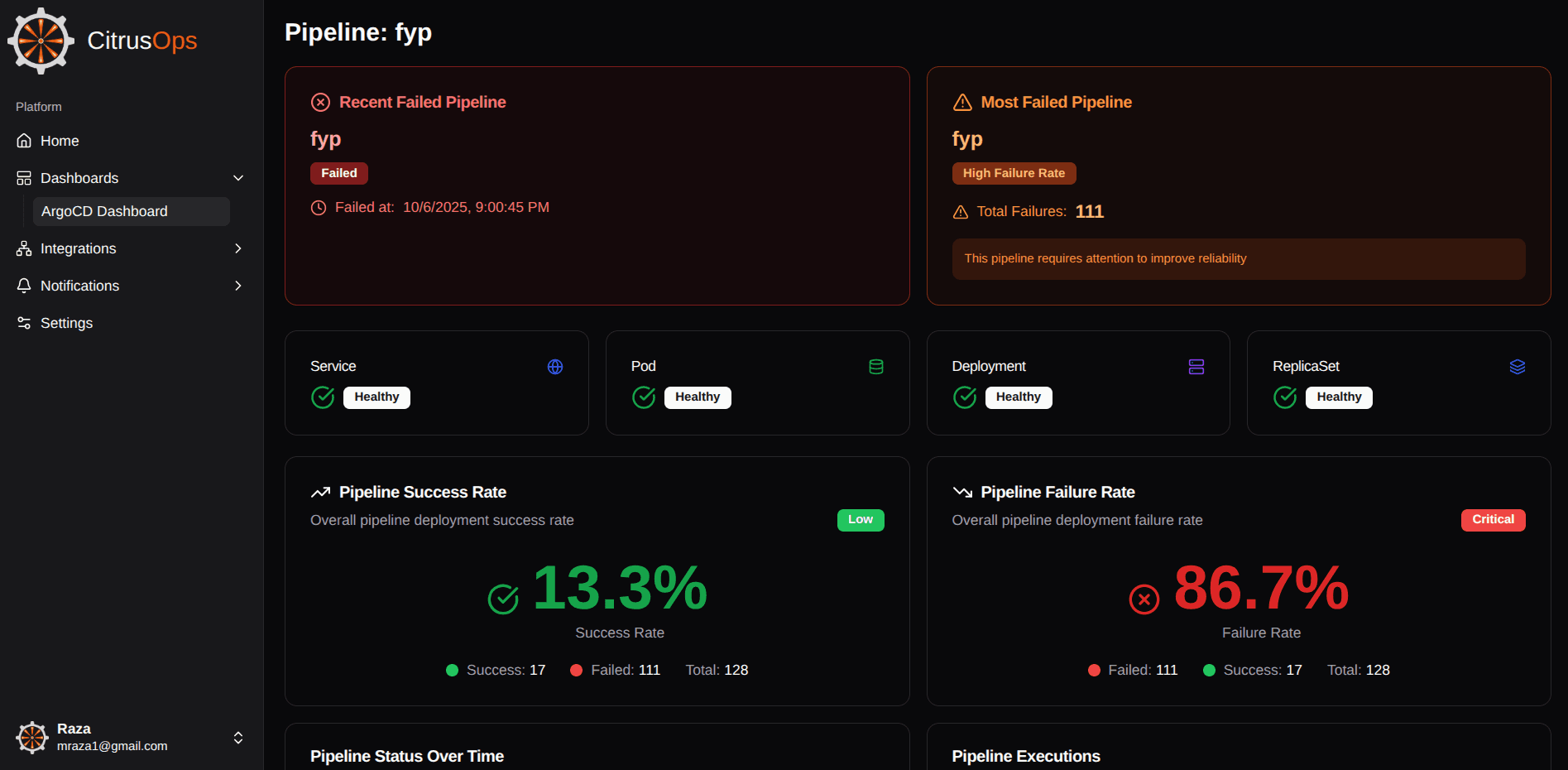The image size is (1568, 770).
Task: Click the clock icon beside Failed at
Action: (x=319, y=208)
